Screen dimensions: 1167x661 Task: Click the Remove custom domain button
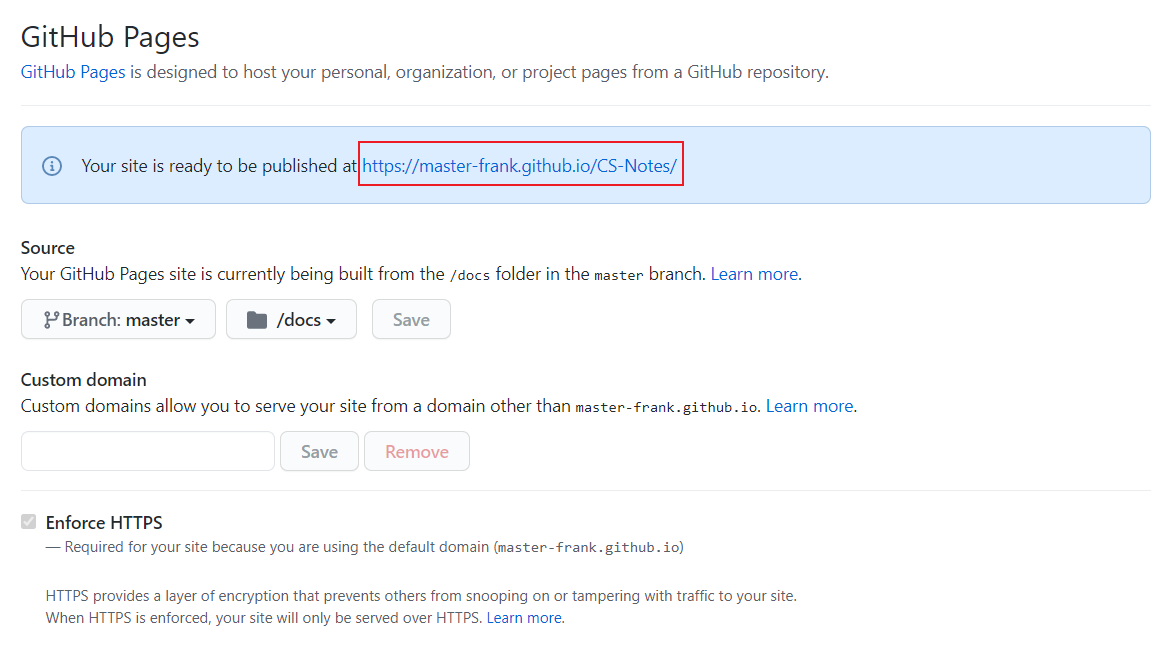tap(417, 451)
